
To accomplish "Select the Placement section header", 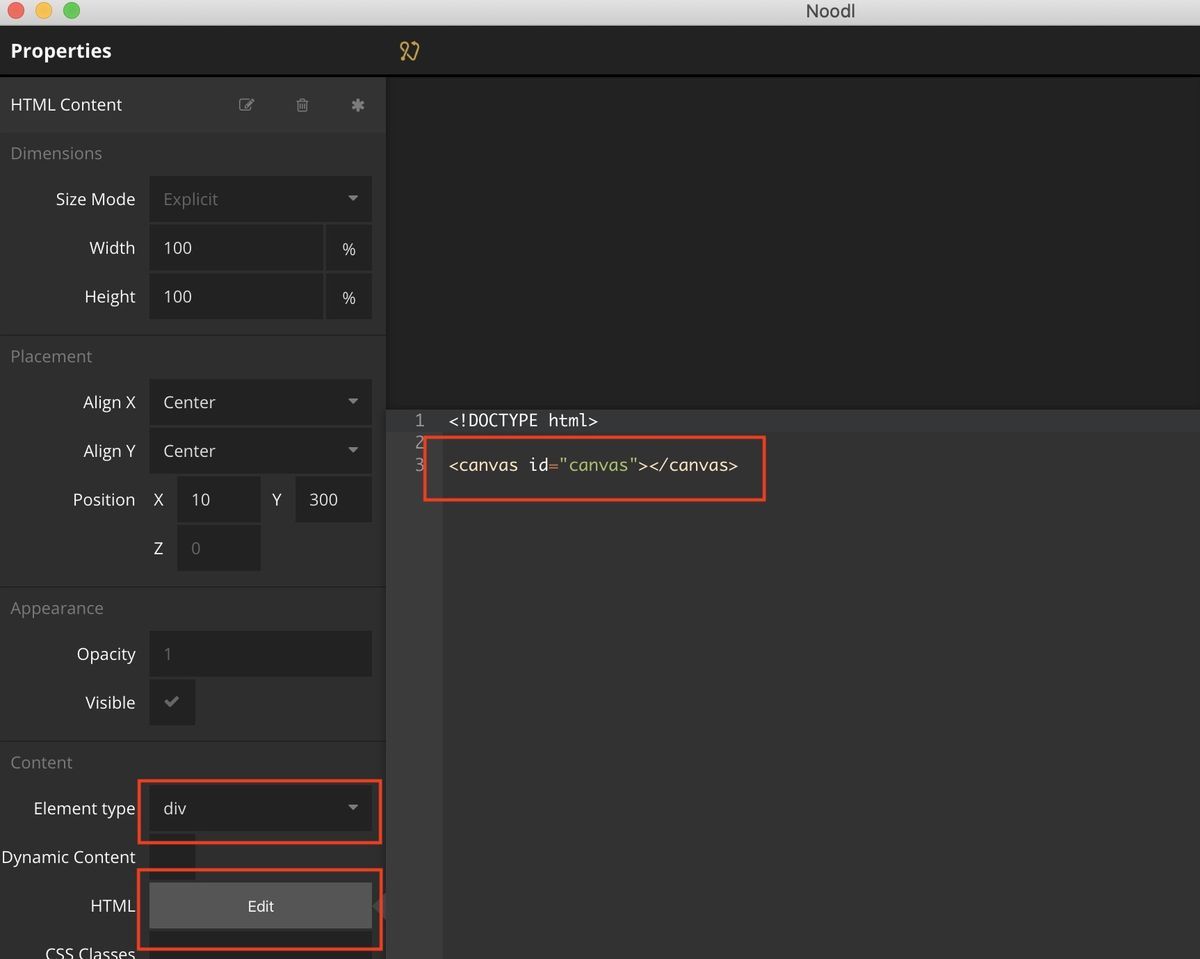I will point(51,356).
